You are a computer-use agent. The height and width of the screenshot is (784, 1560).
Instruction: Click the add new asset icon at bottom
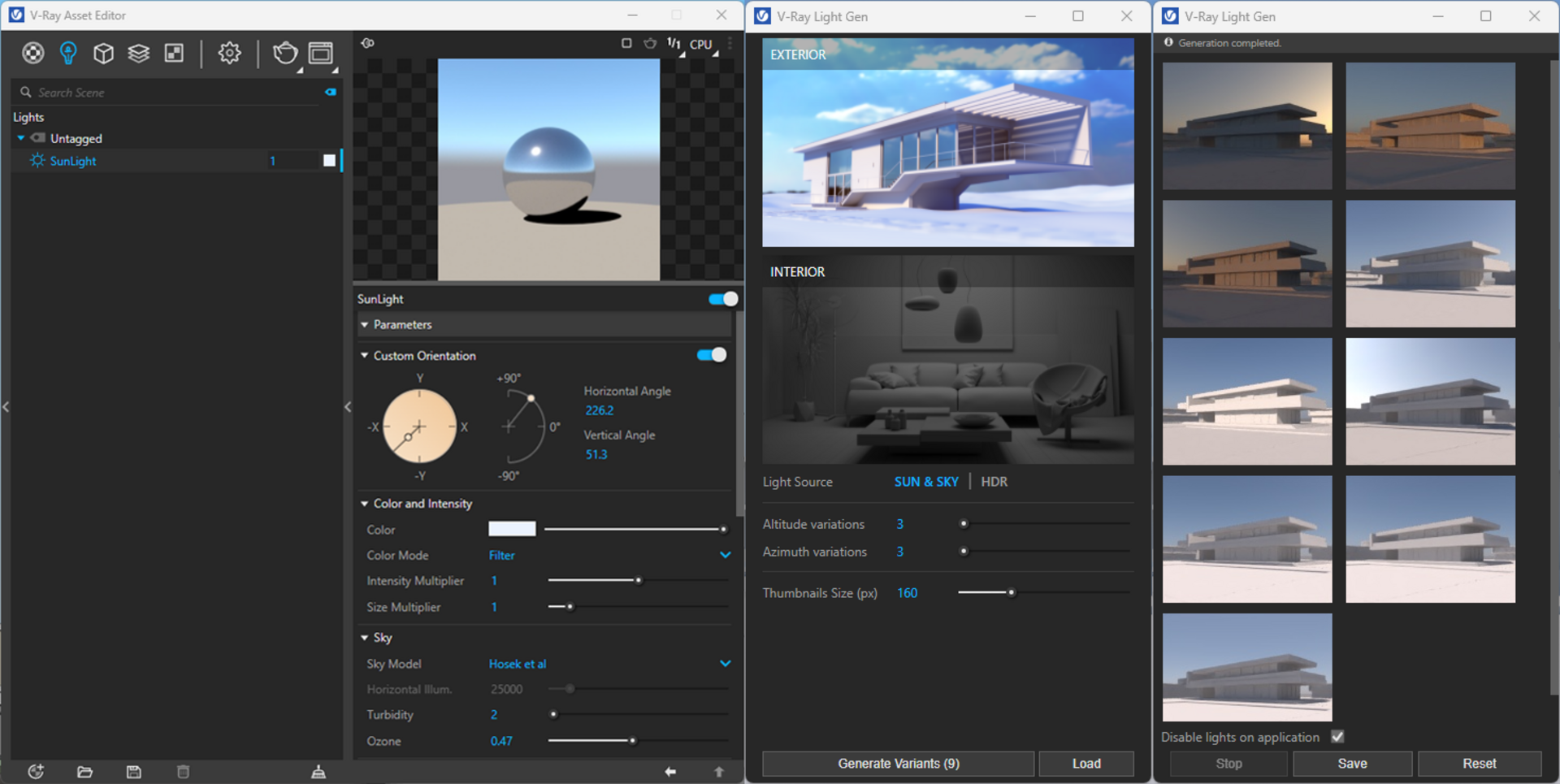pyautogui.click(x=36, y=772)
